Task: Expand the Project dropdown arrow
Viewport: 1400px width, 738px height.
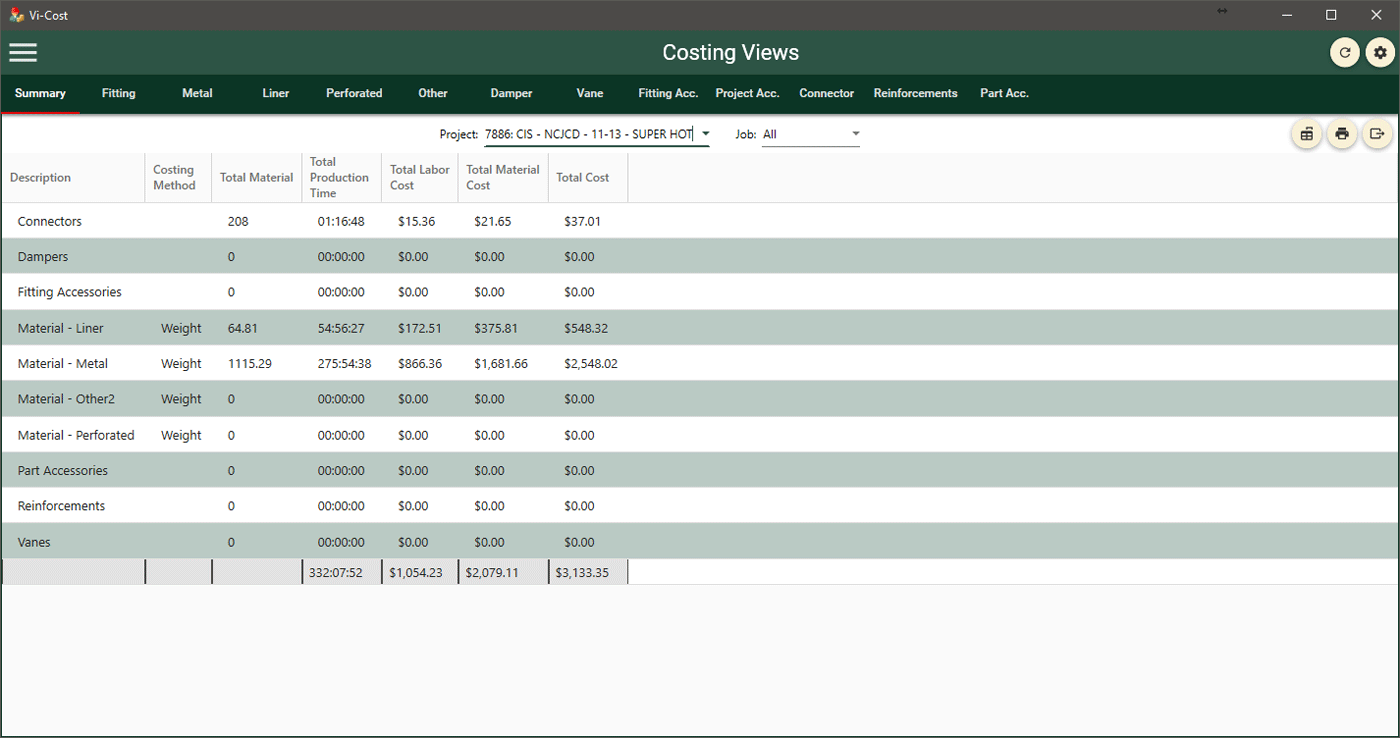Action: [x=705, y=134]
